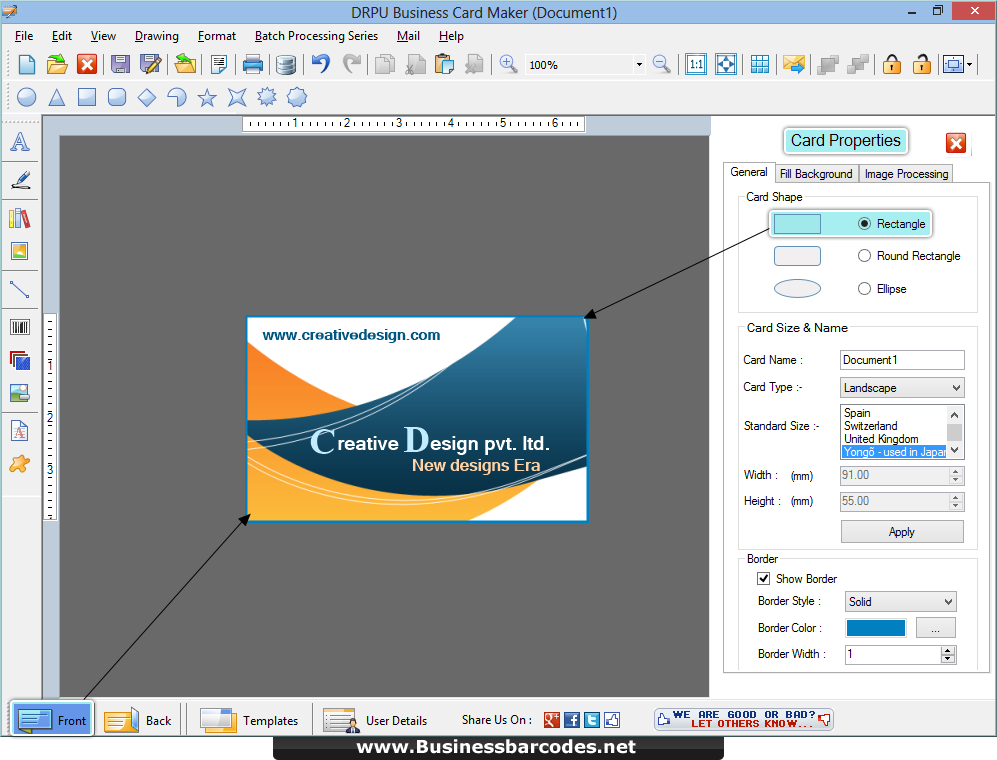This screenshot has width=997, height=760.
Task: Select the Barcode tool in sidebar
Action: pyautogui.click(x=20, y=328)
